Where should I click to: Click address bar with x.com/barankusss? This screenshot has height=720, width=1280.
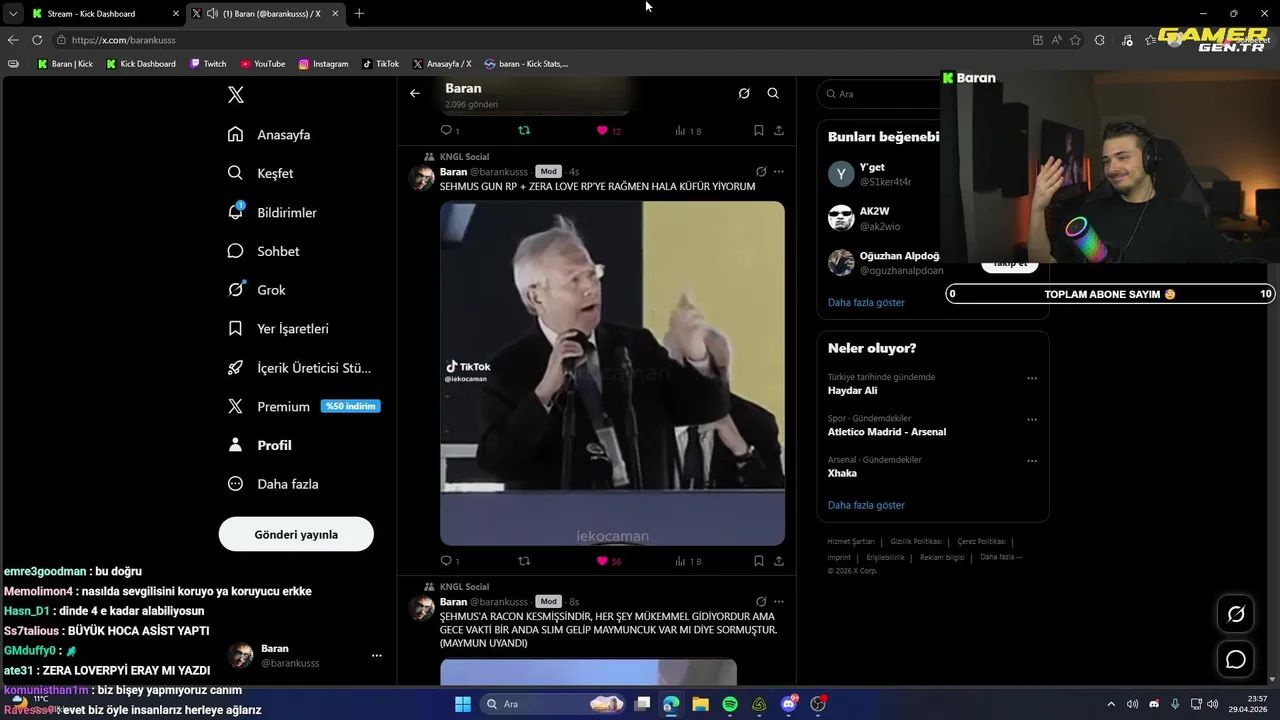[540, 40]
